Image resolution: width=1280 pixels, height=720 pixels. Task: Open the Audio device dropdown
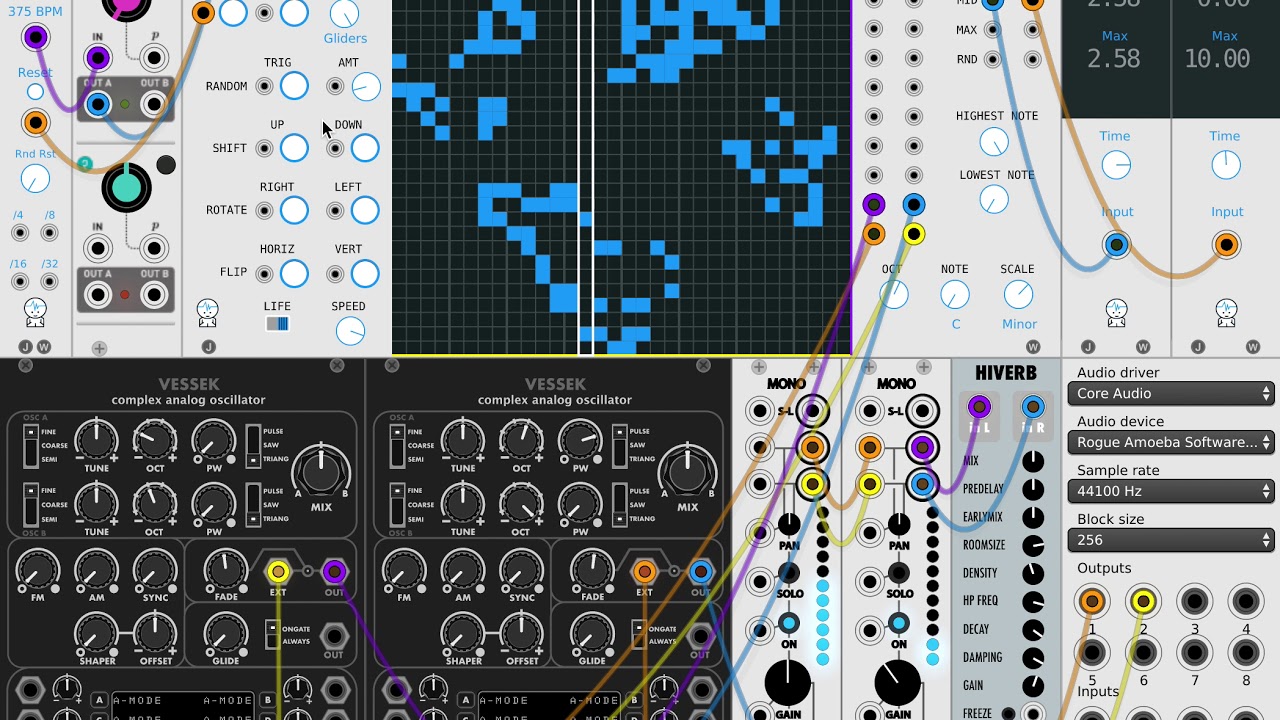click(1170, 442)
